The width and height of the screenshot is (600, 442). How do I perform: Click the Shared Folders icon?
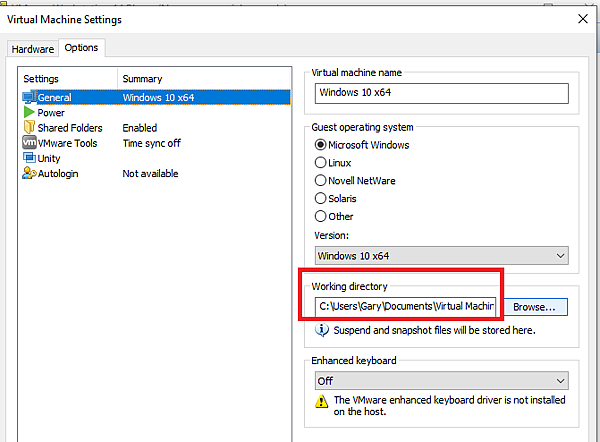coord(29,127)
